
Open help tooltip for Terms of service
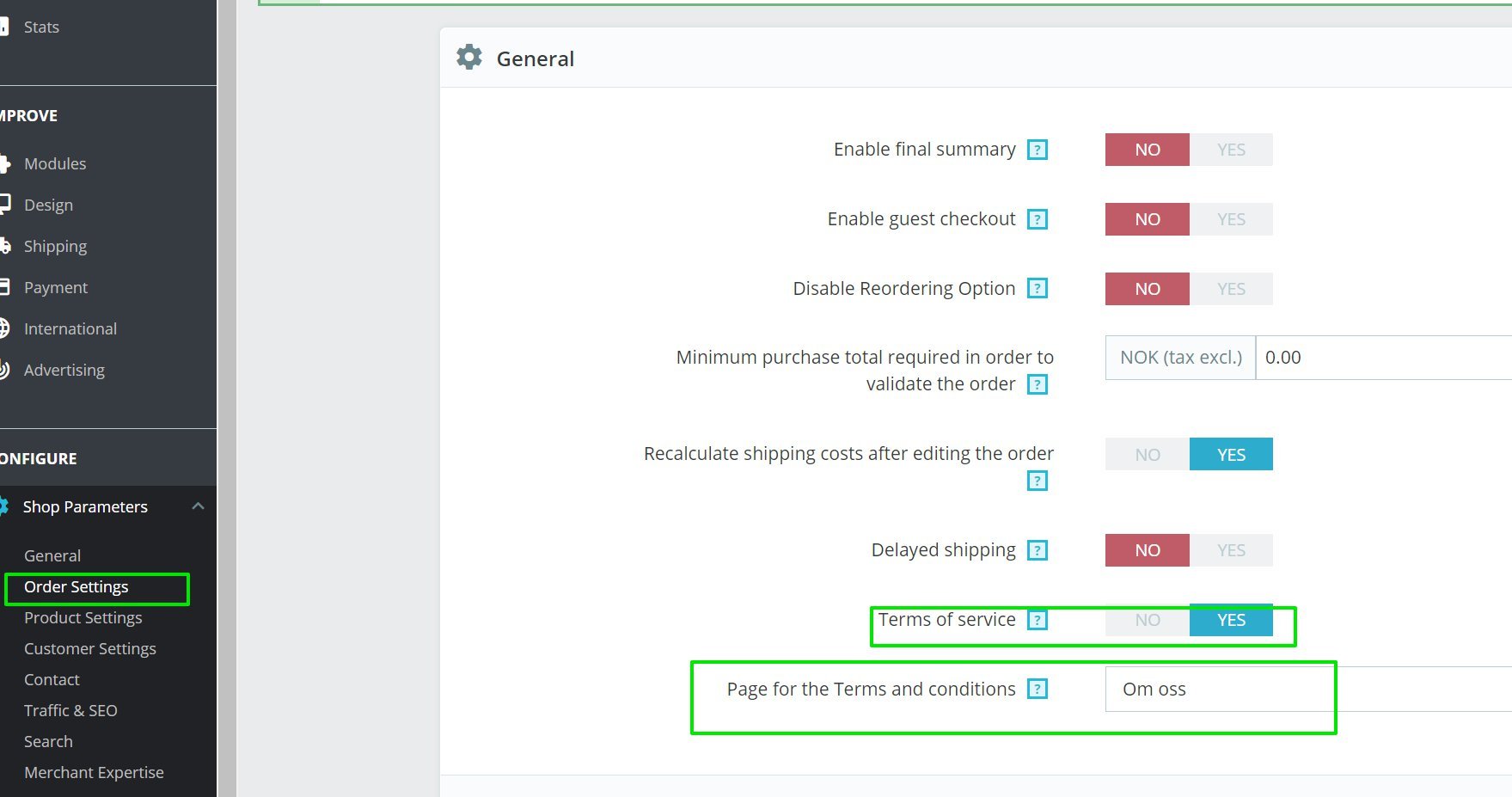(x=1038, y=620)
